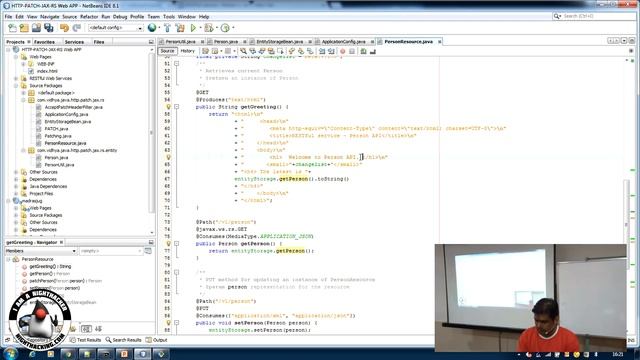
Task: Click the editor Find Selection magnifier icon
Action: click(x=243, y=51)
